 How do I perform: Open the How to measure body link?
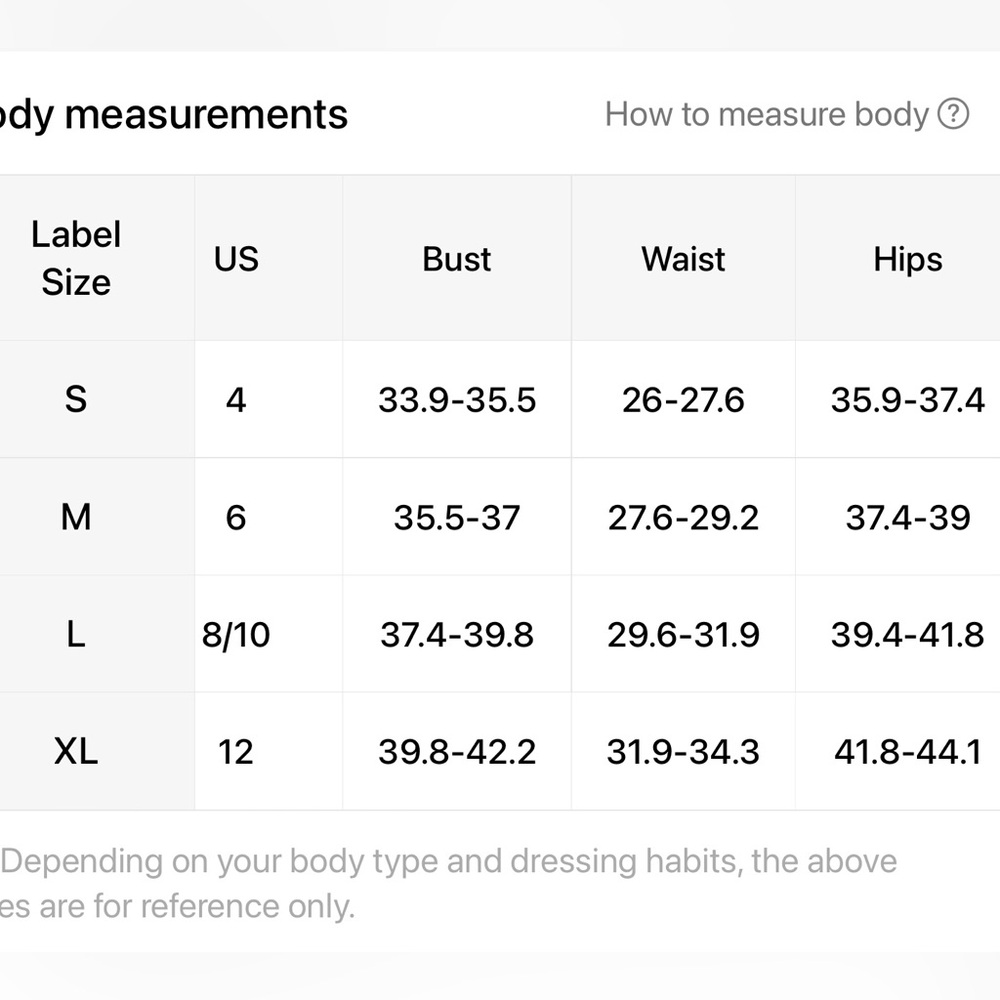[x=767, y=114]
